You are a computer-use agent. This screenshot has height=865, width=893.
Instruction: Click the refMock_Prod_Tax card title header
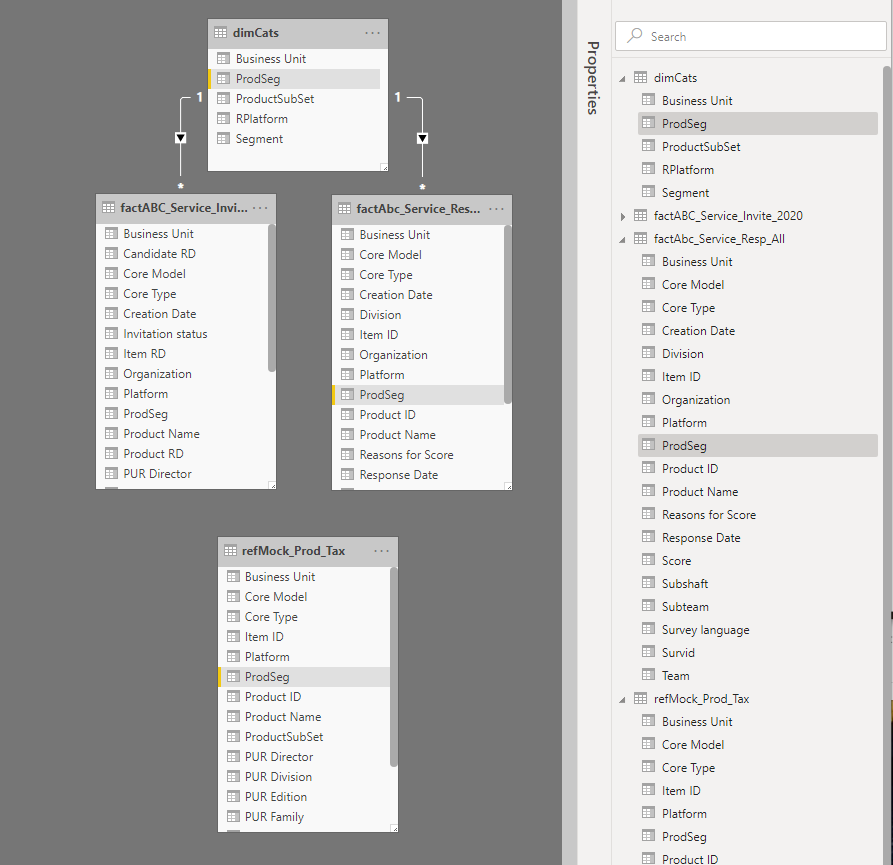click(x=293, y=551)
